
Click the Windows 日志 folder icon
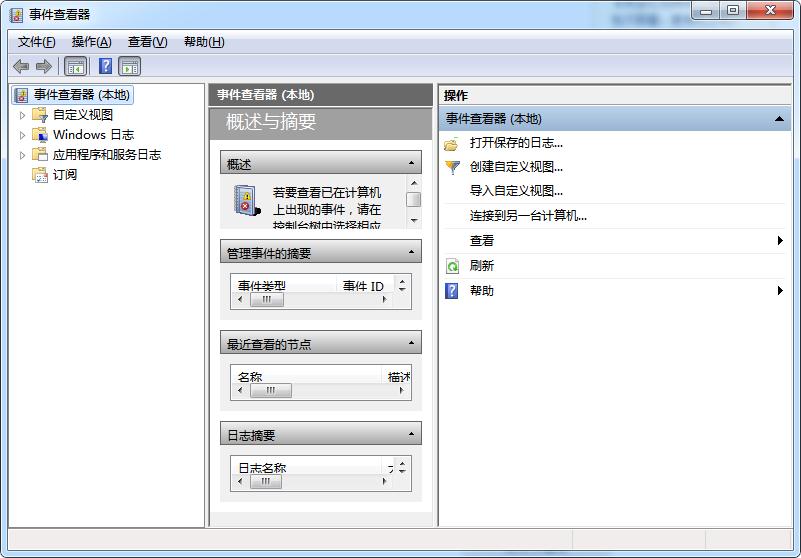click(x=40, y=134)
